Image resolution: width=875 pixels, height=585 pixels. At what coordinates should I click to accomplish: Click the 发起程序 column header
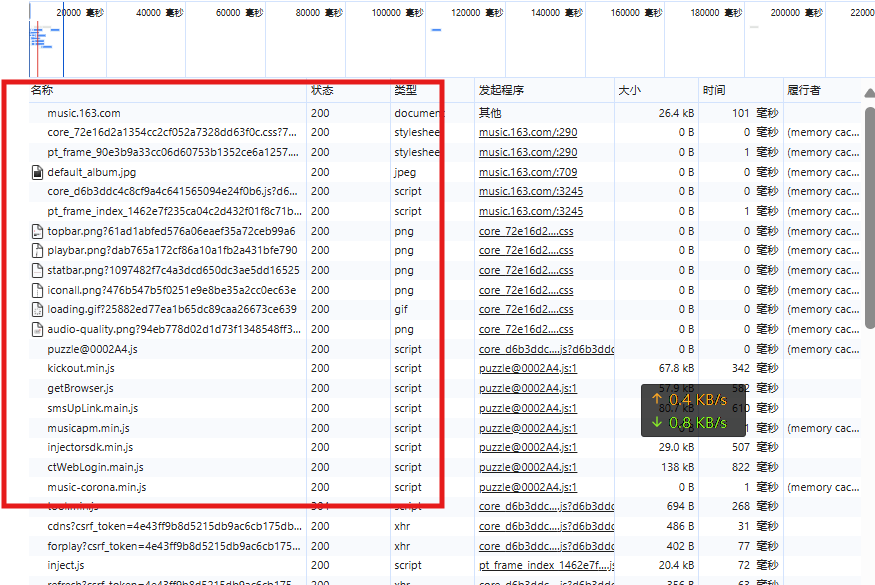click(501, 90)
